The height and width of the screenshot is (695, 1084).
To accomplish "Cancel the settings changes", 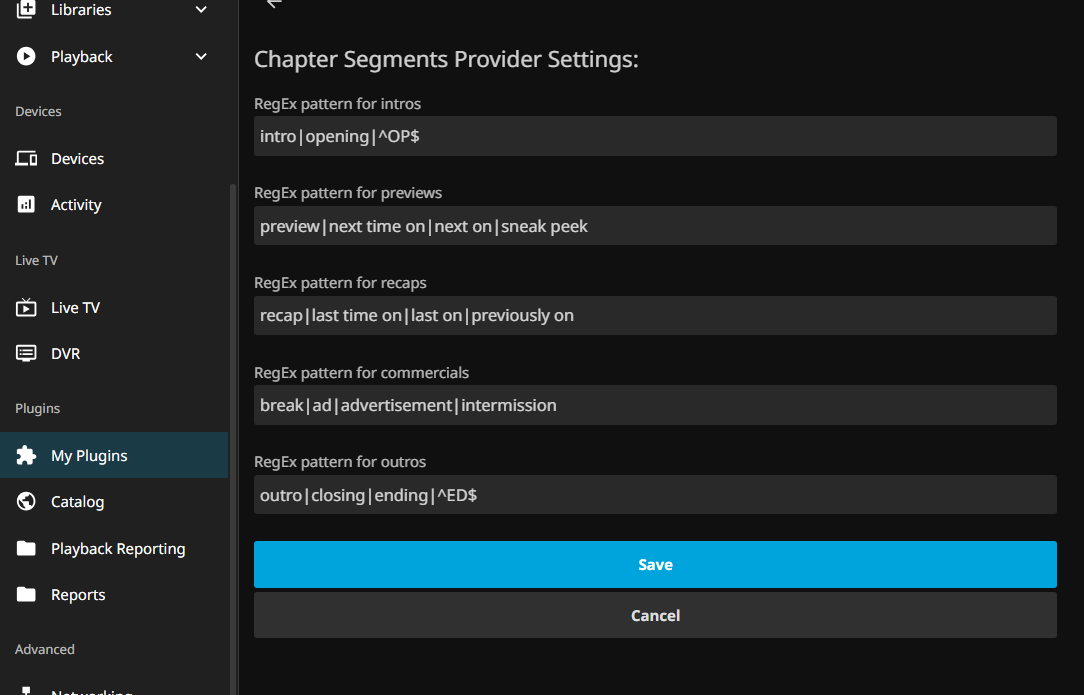I will [x=655, y=616].
